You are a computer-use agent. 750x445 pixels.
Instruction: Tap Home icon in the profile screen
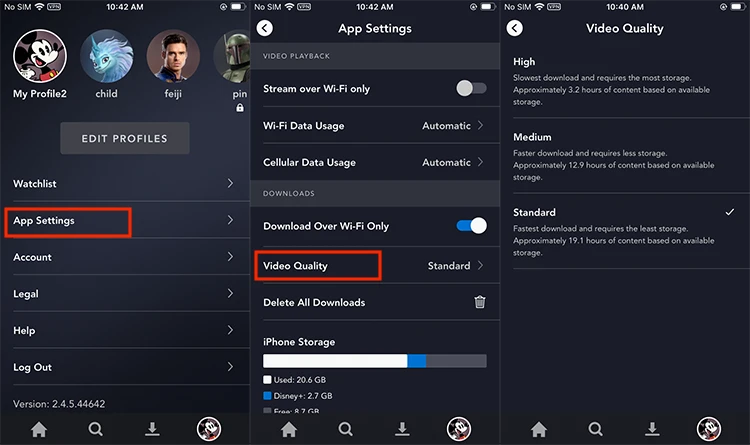[39, 429]
